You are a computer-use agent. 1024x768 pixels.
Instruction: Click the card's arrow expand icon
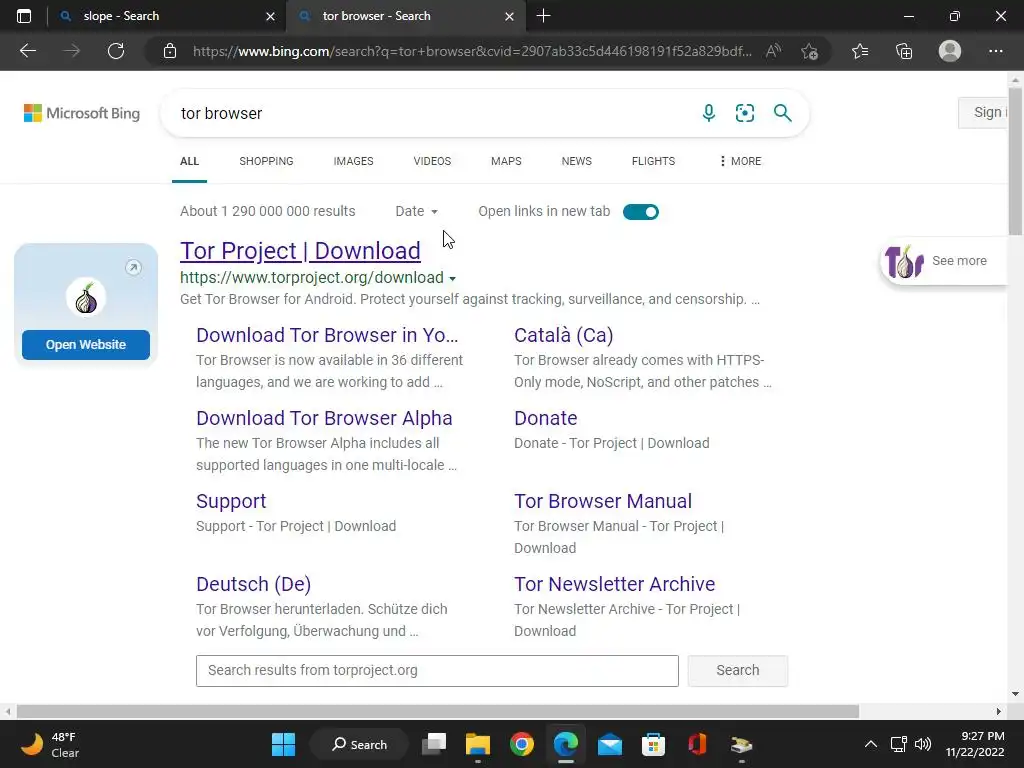[x=133, y=267]
